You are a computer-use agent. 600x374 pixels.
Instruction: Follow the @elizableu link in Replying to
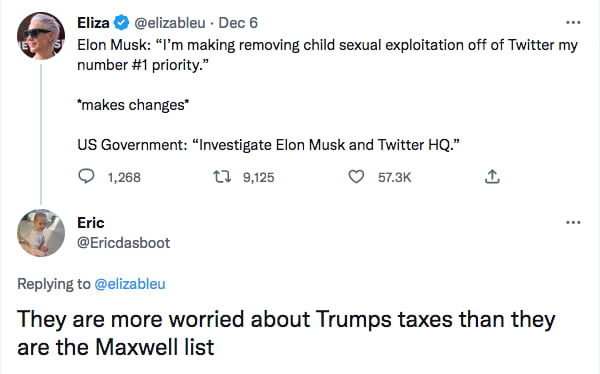(130, 284)
